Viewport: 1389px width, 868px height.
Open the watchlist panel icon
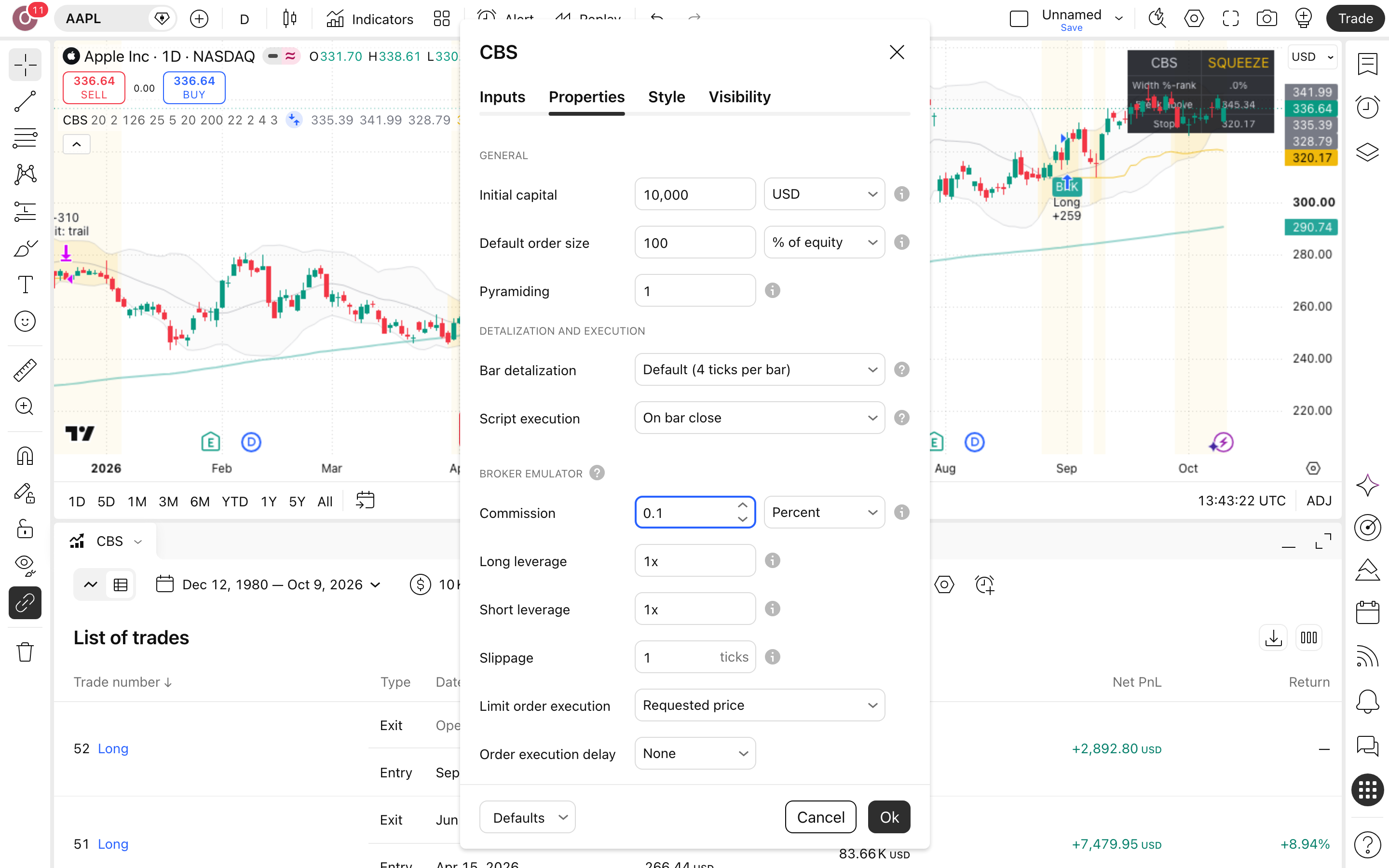[x=1367, y=64]
